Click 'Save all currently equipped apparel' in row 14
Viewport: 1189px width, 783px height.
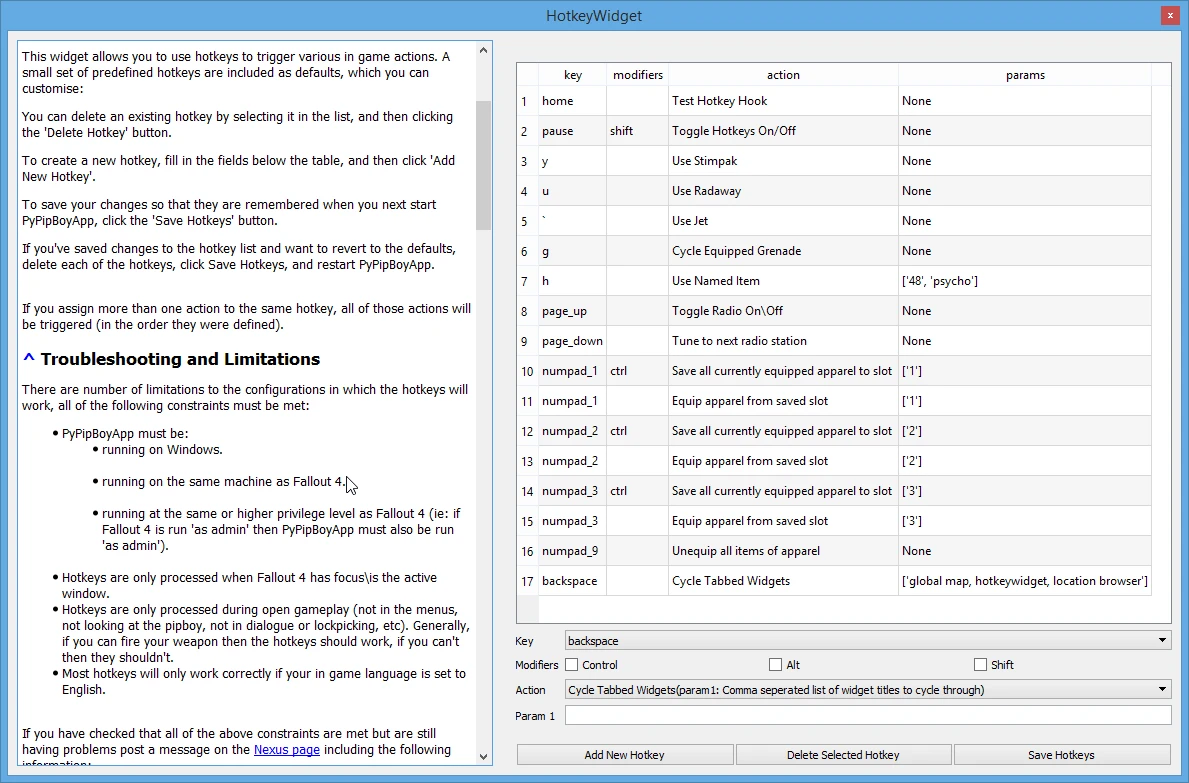[x=783, y=491]
